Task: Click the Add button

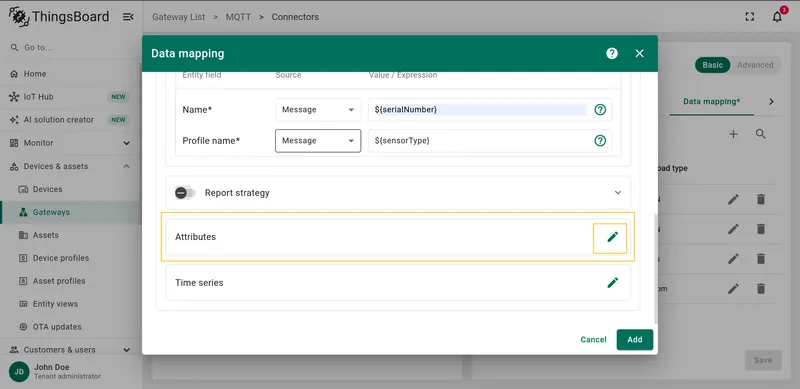Action: [x=635, y=340]
